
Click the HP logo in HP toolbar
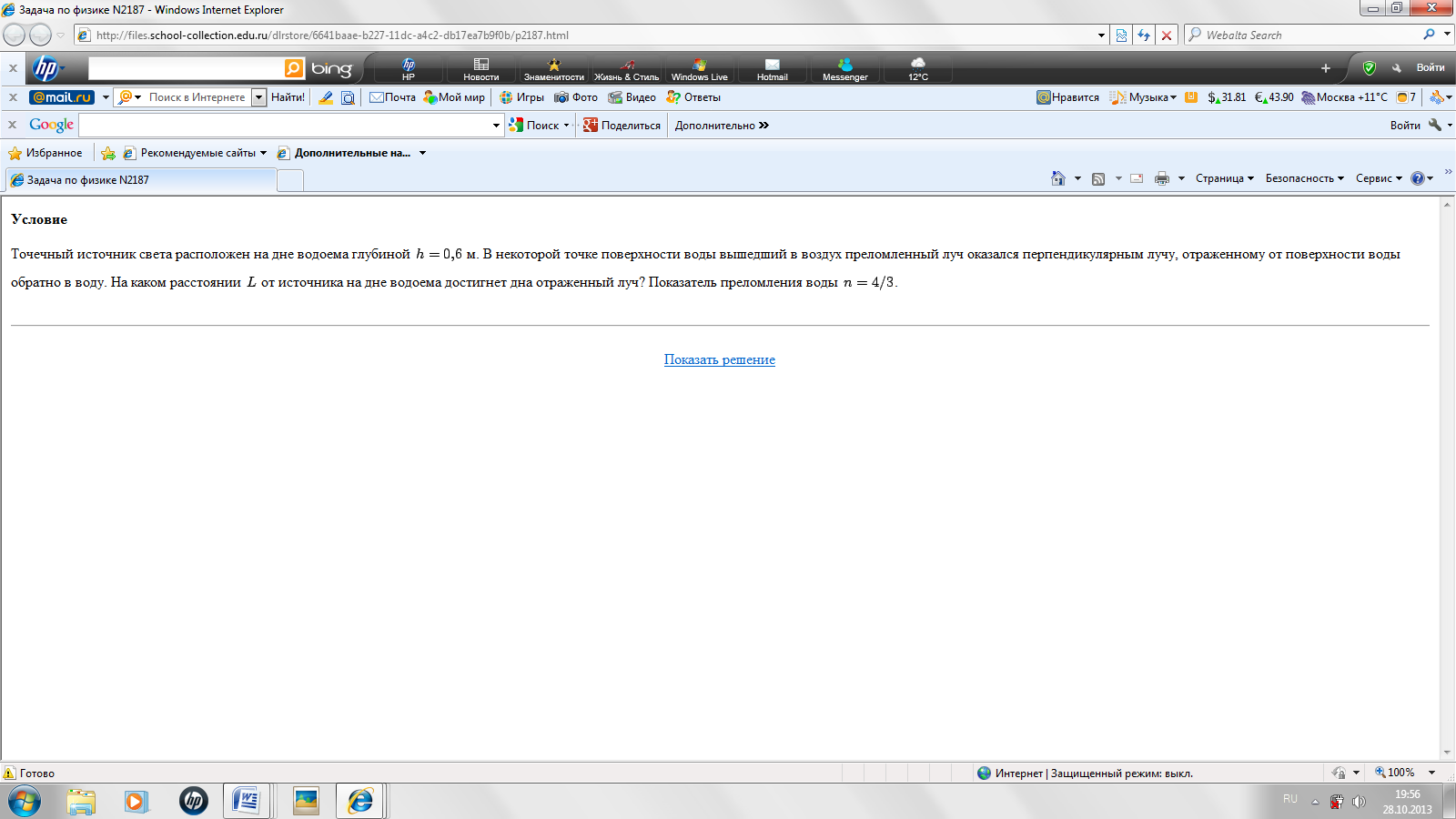click(45, 68)
